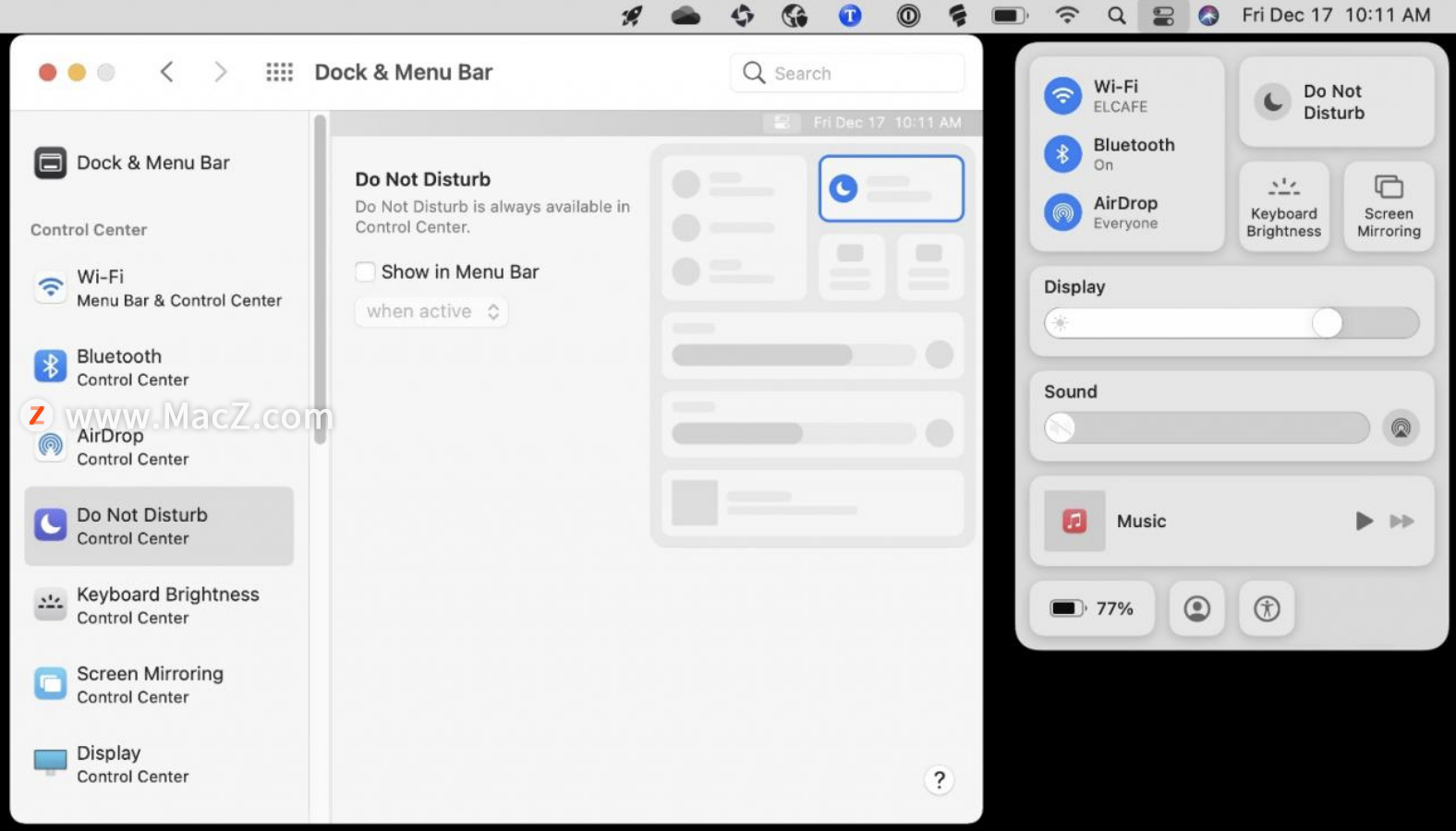Click the globe icon in menu bar
This screenshot has height=831, width=1456.
[x=795, y=16]
